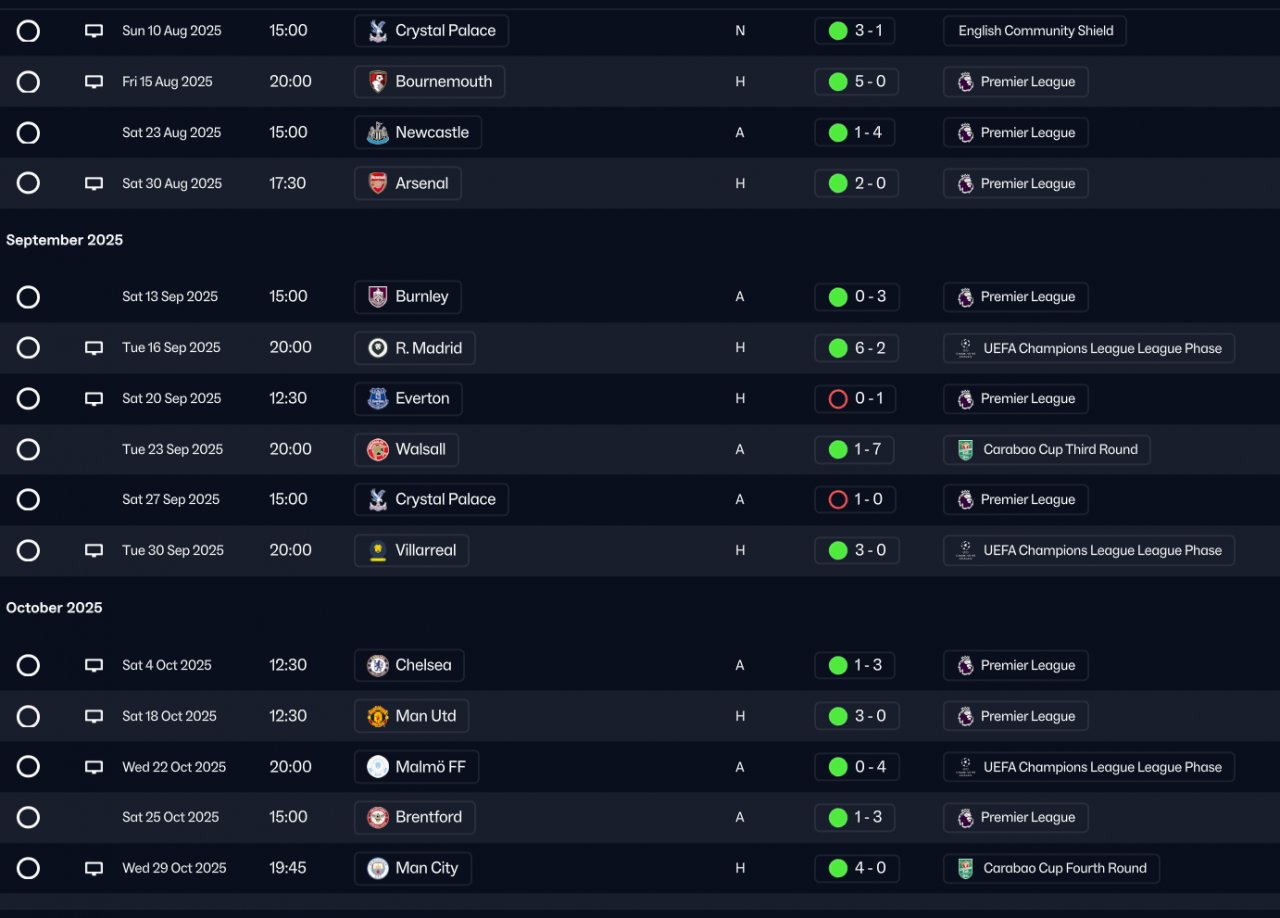Open the 3 - 1 result against Crystal Palace
The width and height of the screenshot is (1280, 918).
(x=856, y=31)
